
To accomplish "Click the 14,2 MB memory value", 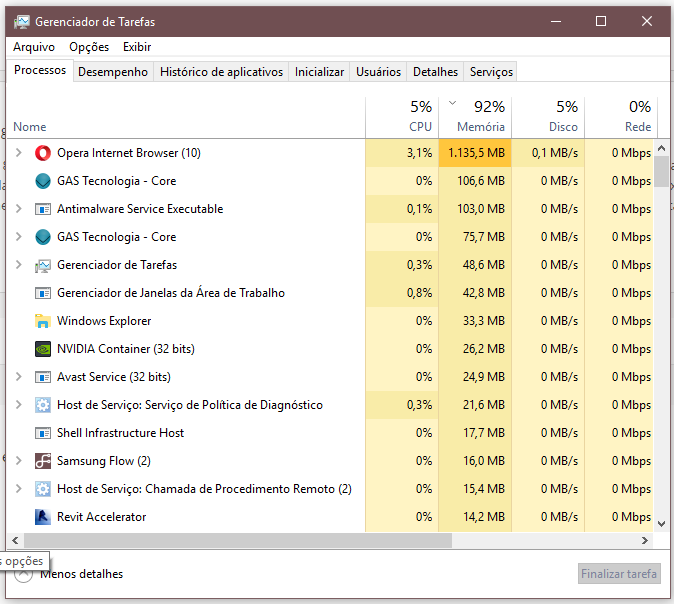I will (484, 517).
